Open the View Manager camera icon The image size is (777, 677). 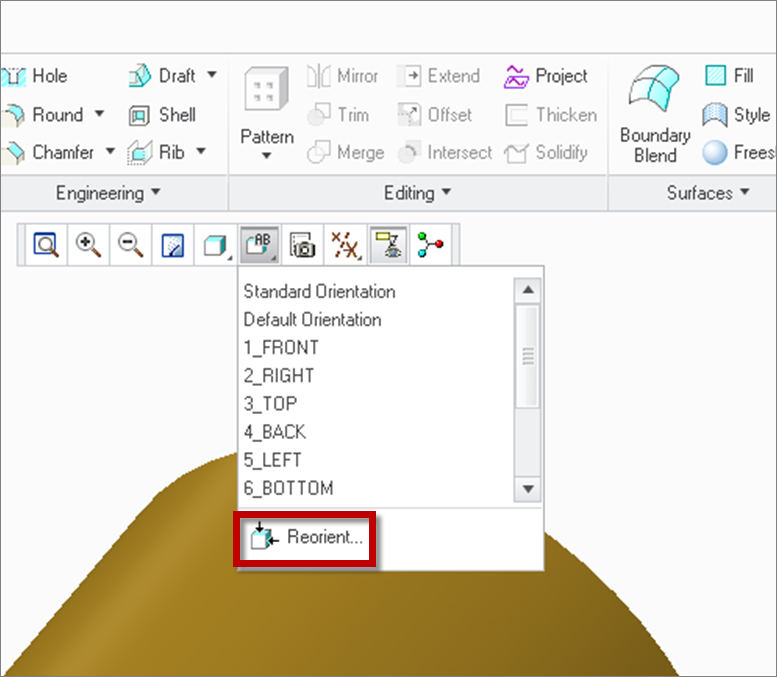[x=302, y=245]
